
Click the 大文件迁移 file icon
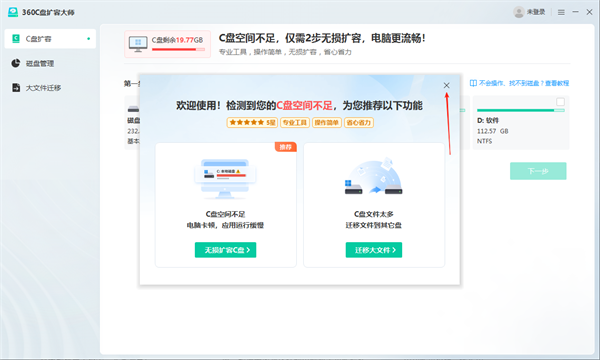point(16,88)
